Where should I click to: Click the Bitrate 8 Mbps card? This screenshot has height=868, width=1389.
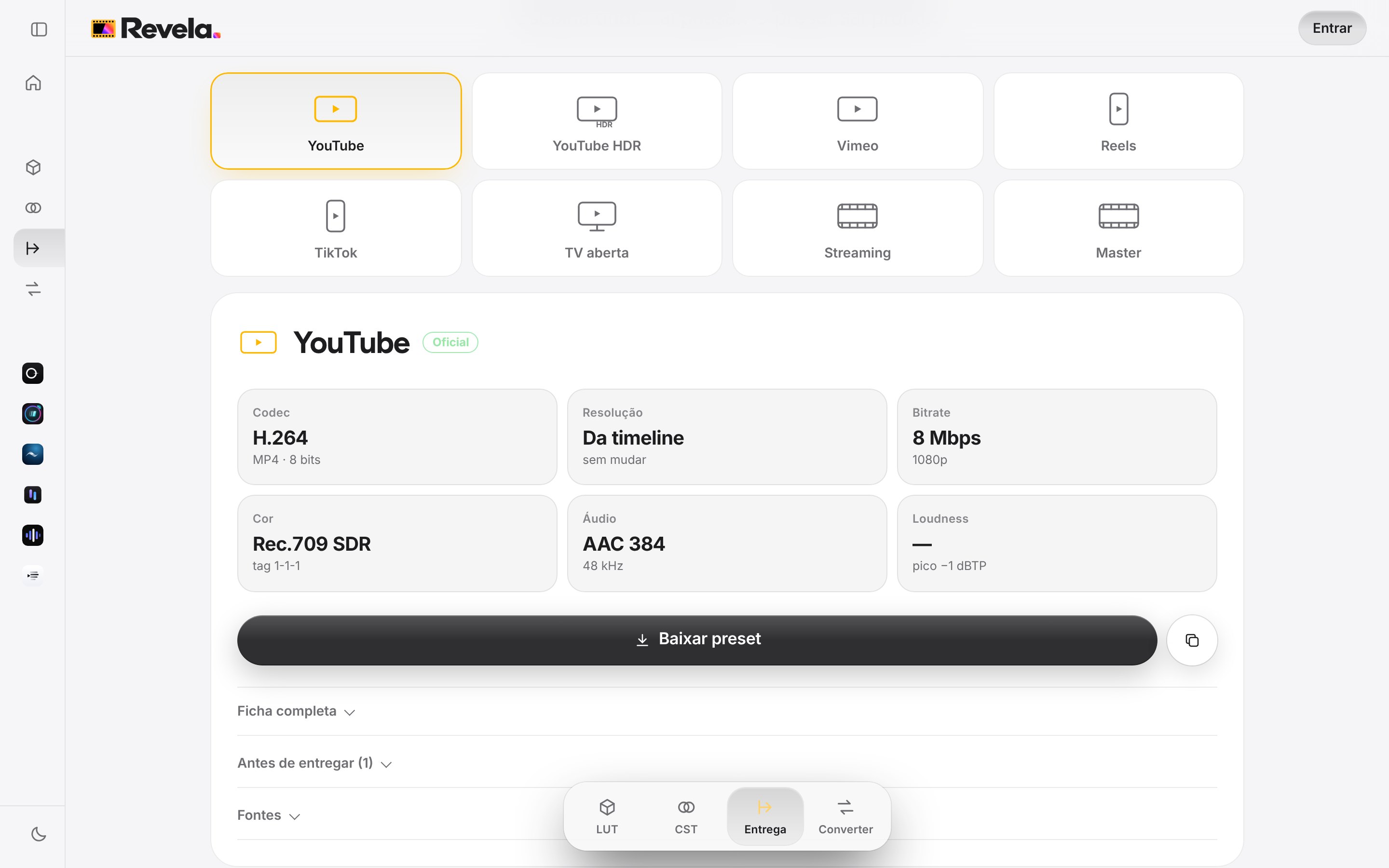click(x=1057, y=437)
